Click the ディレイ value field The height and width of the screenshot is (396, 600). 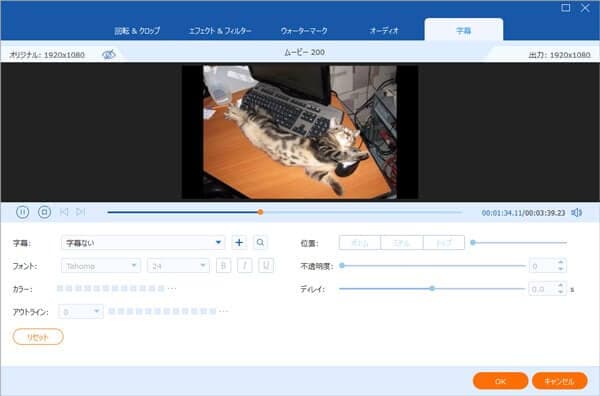click(x=542, y=289)
